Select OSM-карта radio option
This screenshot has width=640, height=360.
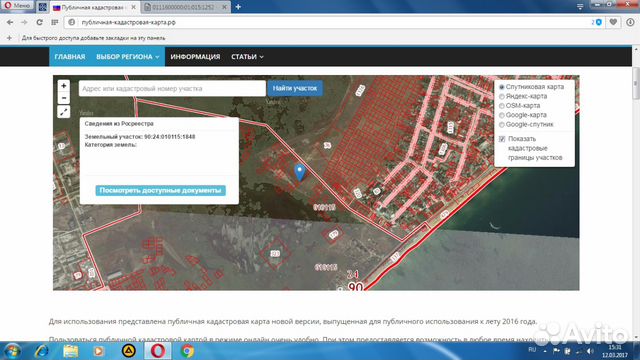(502, 106)
